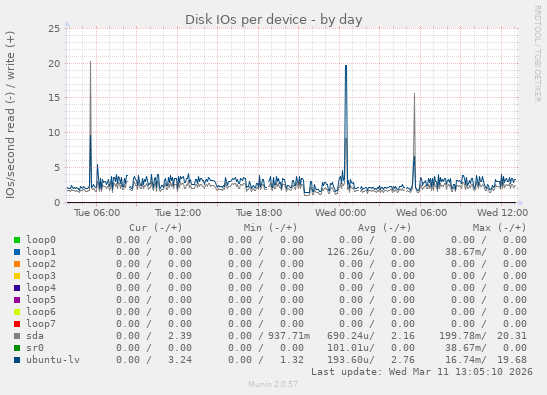The width and height of the screenshot is (547, 395).
Task: Click the Cur (-/+) column header
Action: (156, 228)
